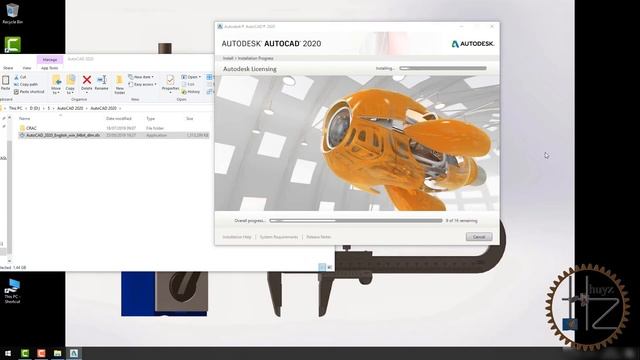The image size is (640, 360).
Task: Click Paste shortcut in Explorer ribbon
Action: (x=29, y=92)
